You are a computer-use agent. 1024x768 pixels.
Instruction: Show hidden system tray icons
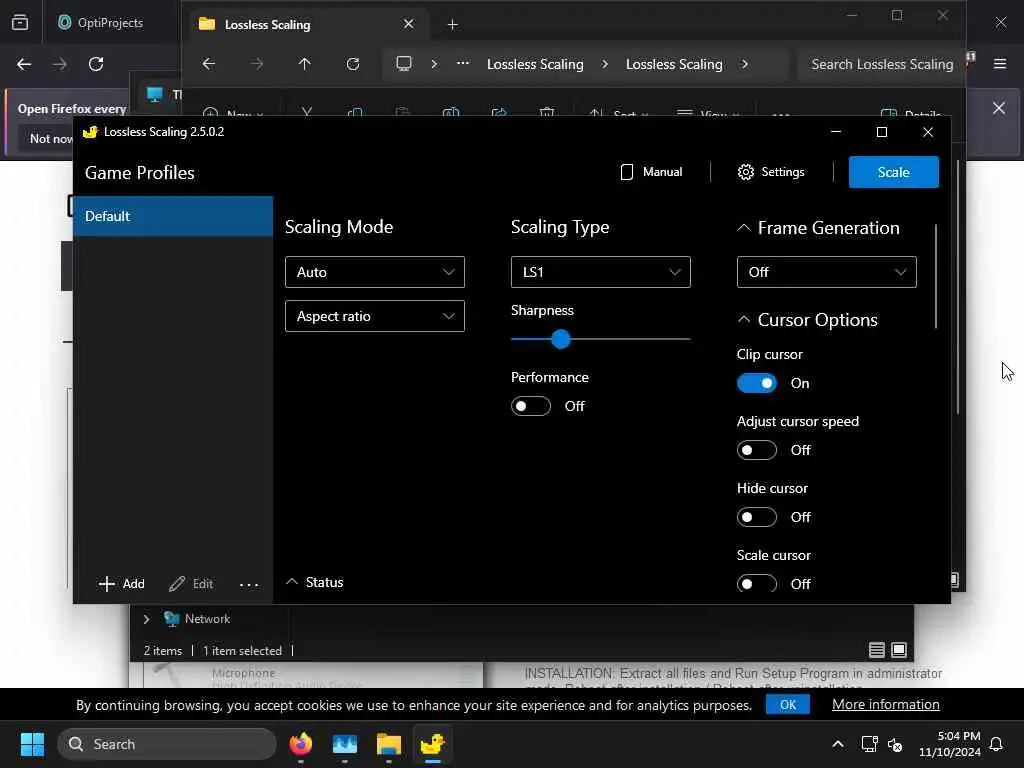tap(838, 744)
